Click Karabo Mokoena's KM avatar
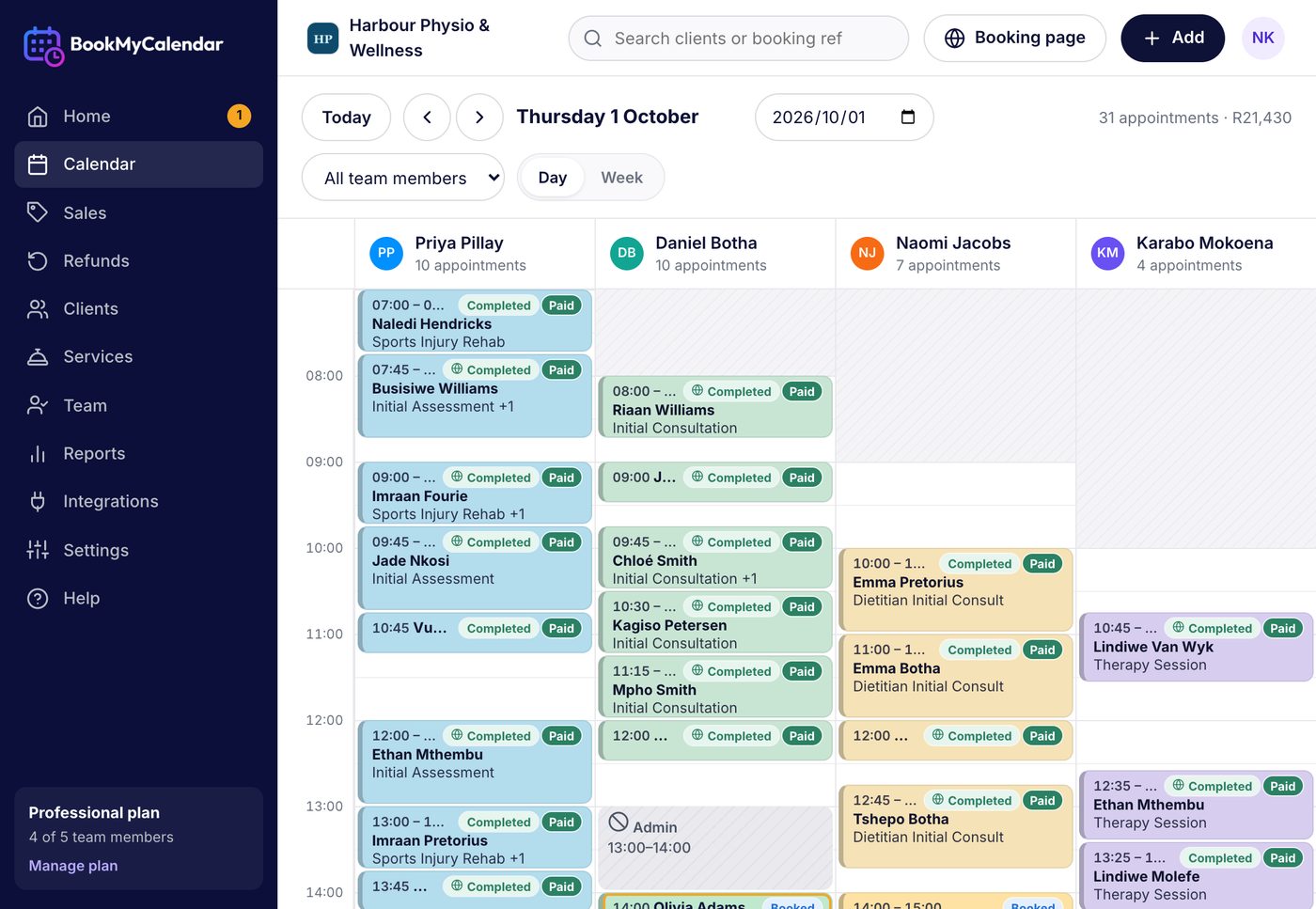 (1107, 253)
